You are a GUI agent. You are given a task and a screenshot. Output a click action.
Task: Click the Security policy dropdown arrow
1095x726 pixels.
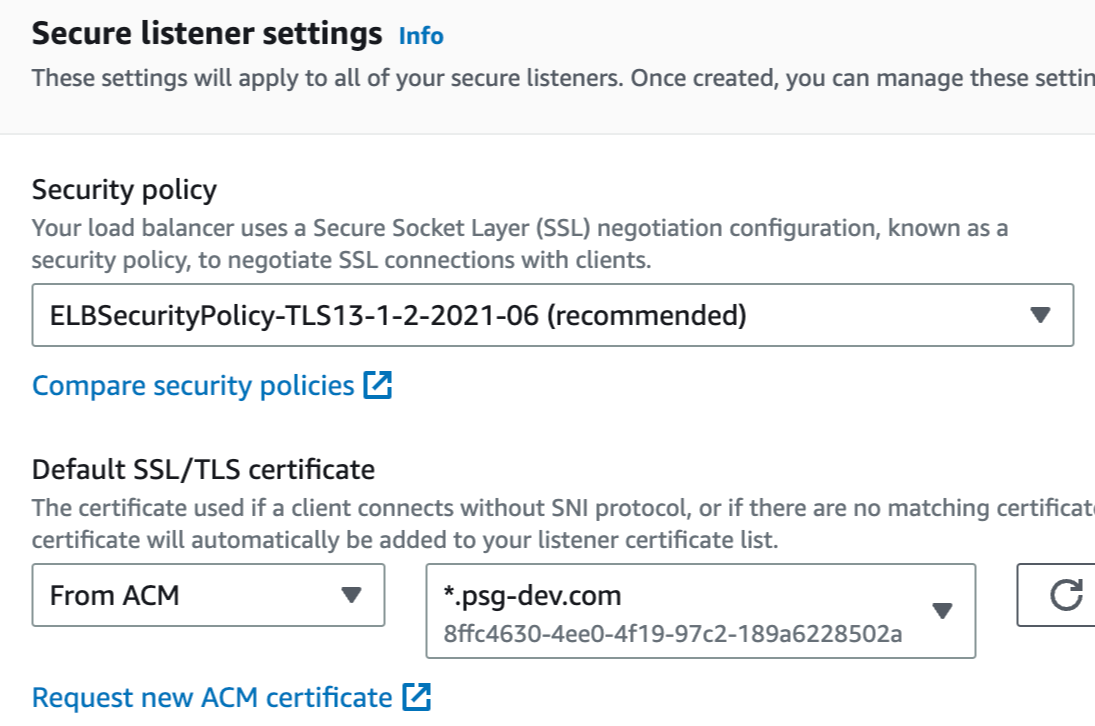coord(1040,316)
